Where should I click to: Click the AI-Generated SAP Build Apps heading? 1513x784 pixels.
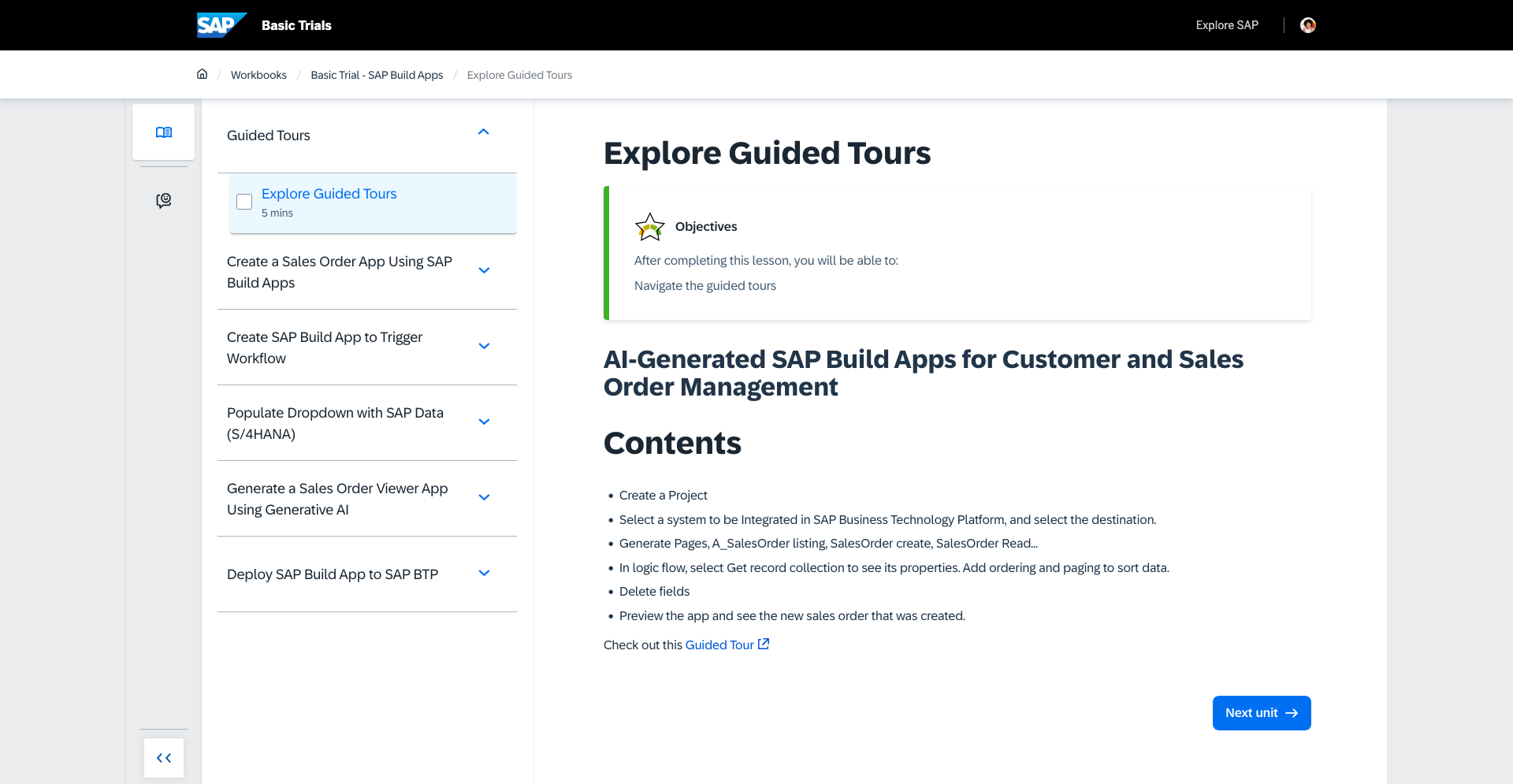coord(924,373)
